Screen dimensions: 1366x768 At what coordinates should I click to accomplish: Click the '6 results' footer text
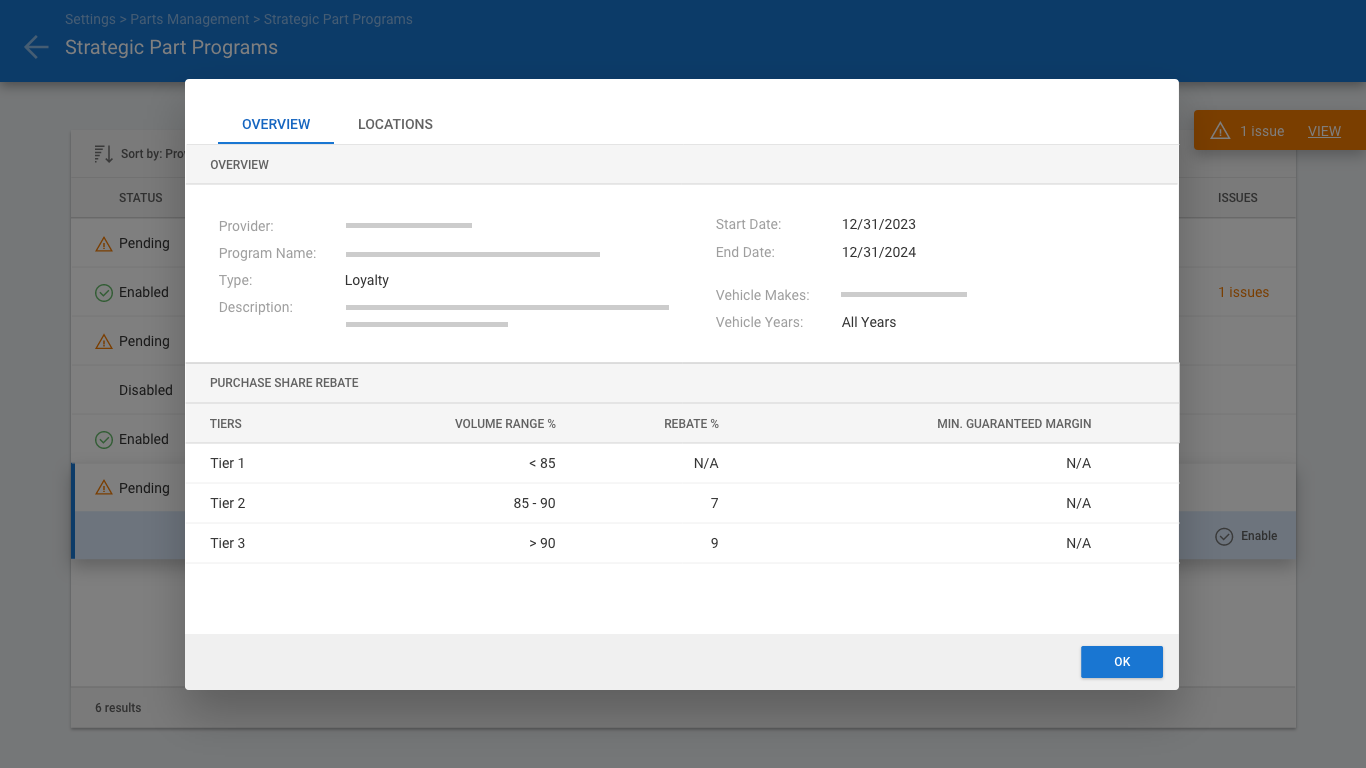[118, 708]
